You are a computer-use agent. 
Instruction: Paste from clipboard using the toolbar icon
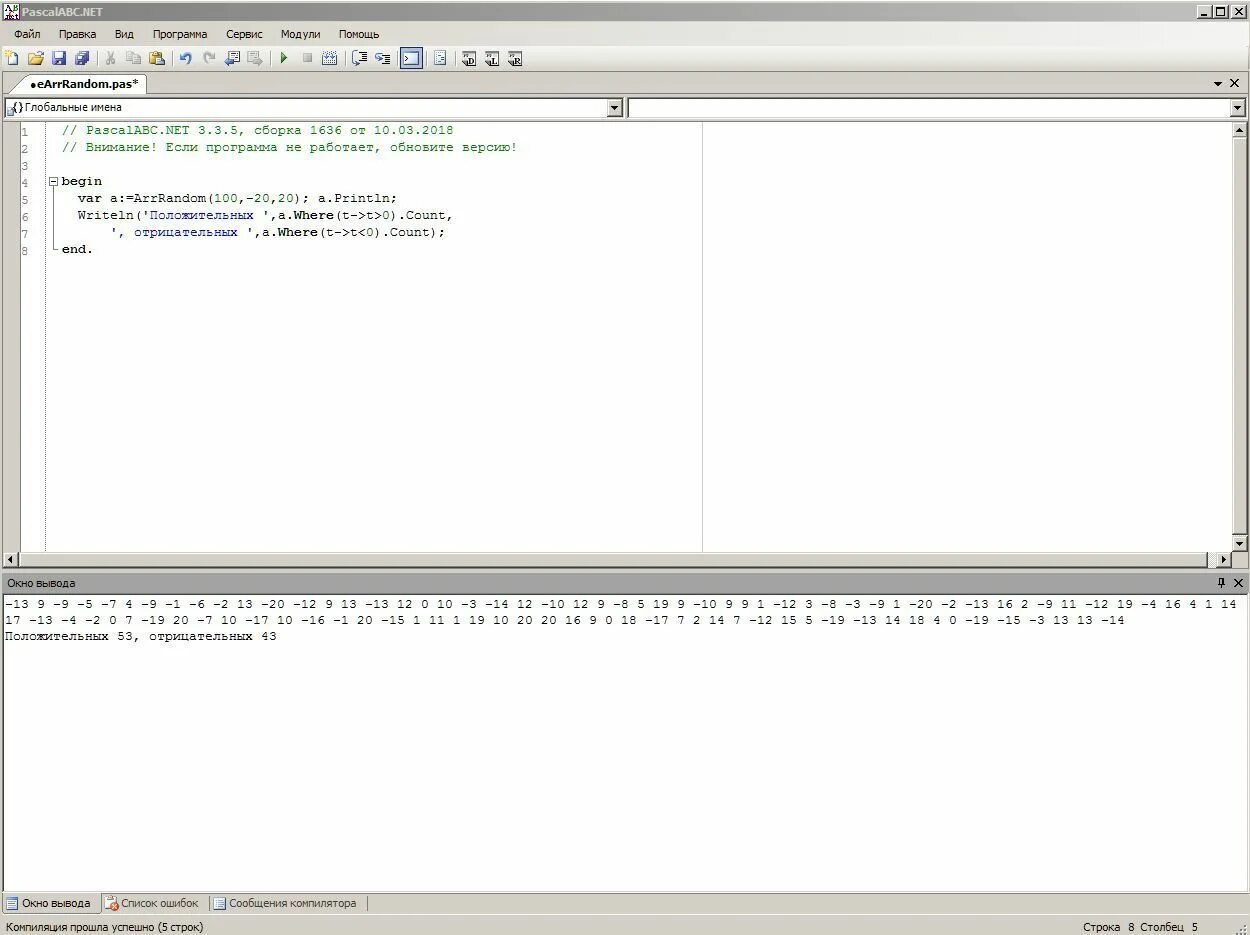click(157, 59)
